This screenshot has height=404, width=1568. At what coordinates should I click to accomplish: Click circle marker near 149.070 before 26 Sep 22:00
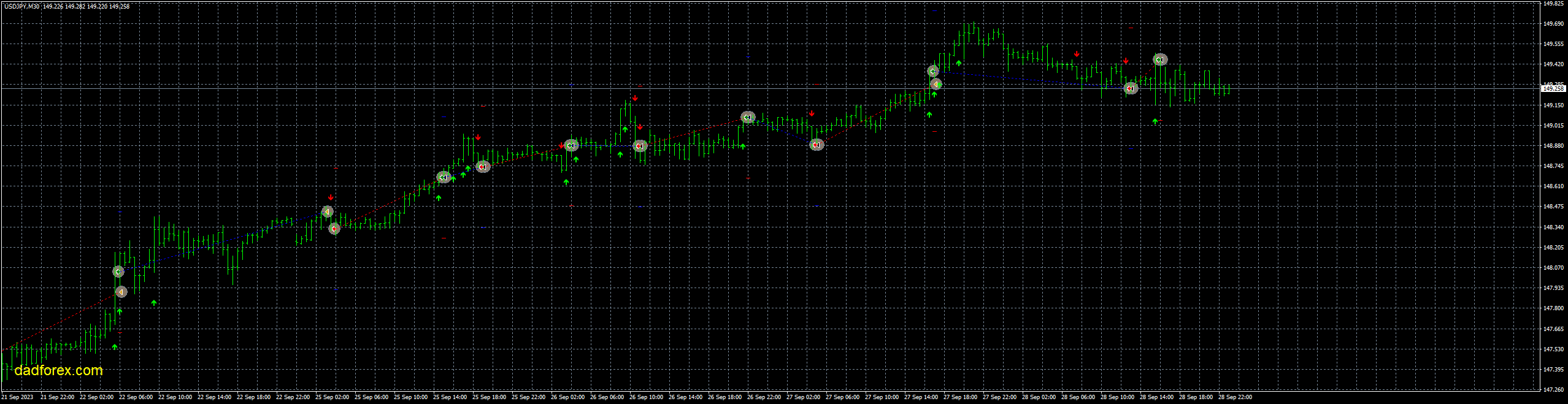[747, 117]
